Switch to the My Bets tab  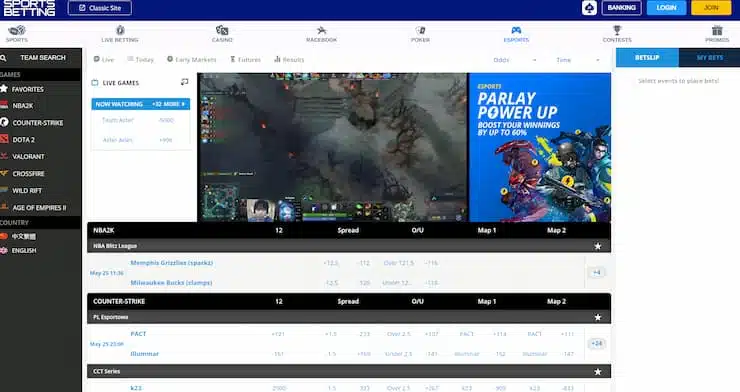point(709,58)
